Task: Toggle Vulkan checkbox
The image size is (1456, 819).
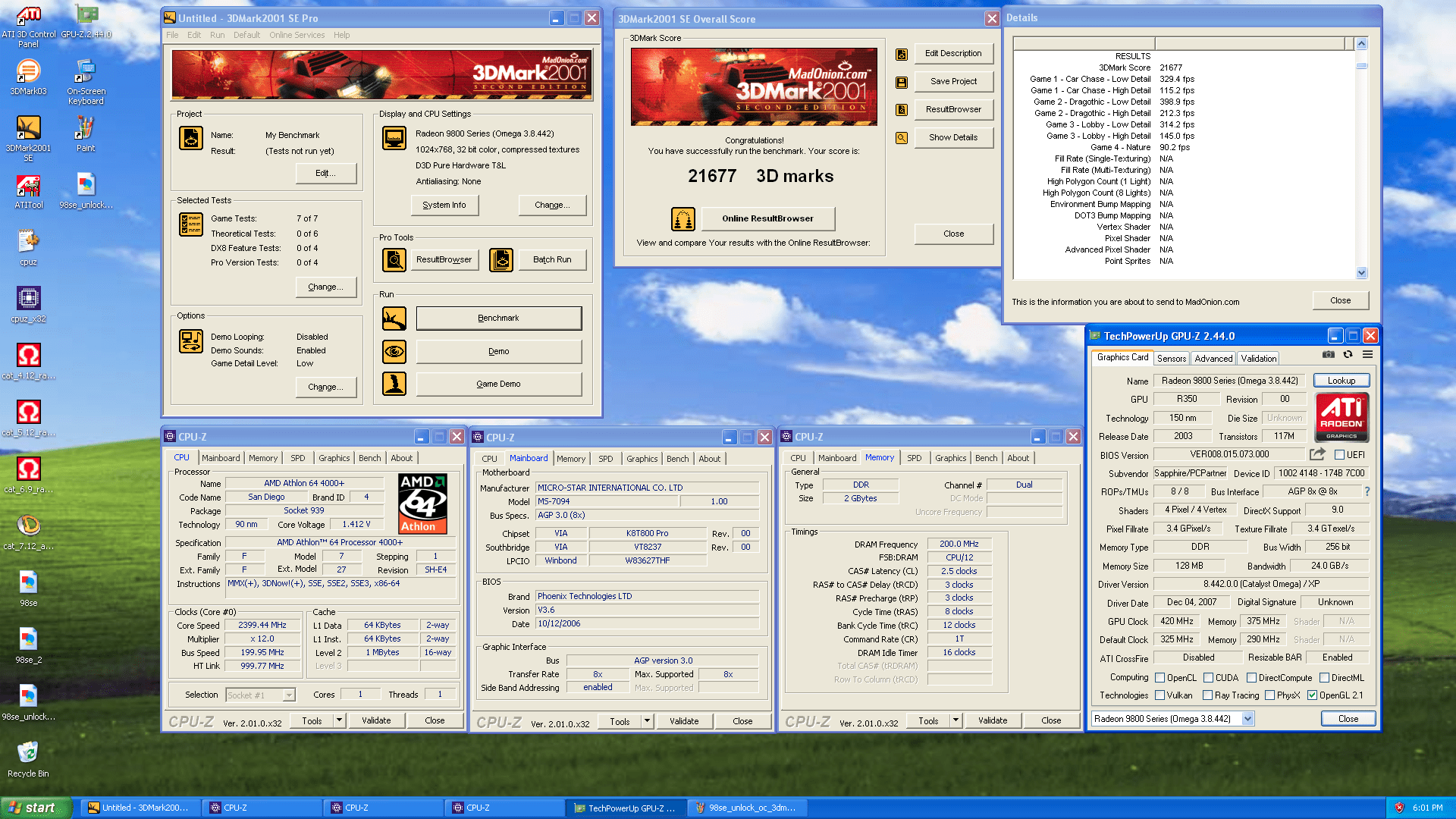Action: point(1159,695)
